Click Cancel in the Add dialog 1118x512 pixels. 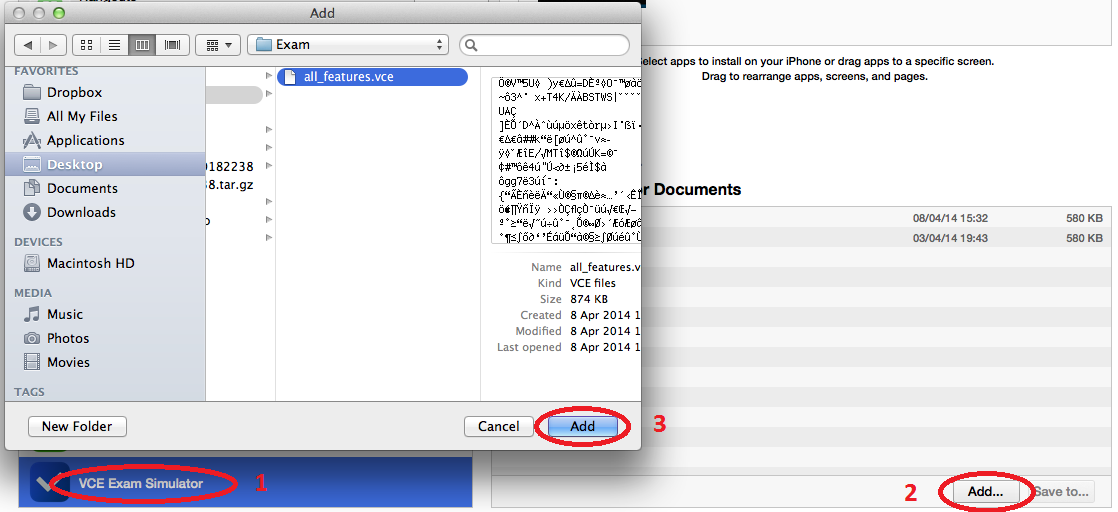(x=498, y=426)
